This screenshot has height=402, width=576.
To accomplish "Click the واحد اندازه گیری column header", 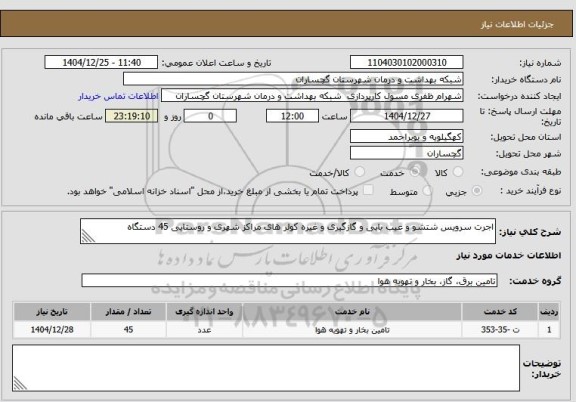I will [x=204, y=312].
